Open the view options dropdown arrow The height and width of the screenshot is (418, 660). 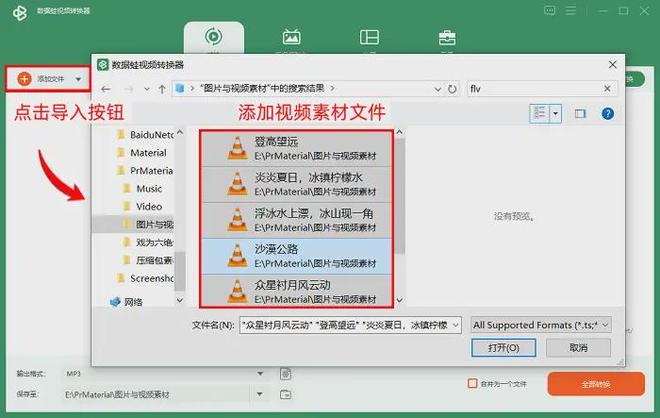(556, 114)
